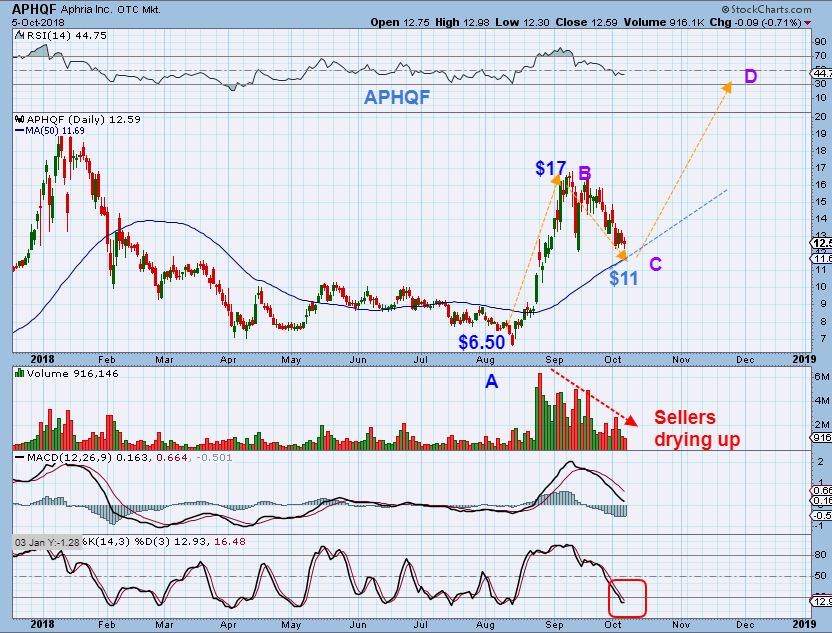Click the MACD histogram value -0.501
The width and height of the screenshot is (832, 633).
[x=214, y=457]
